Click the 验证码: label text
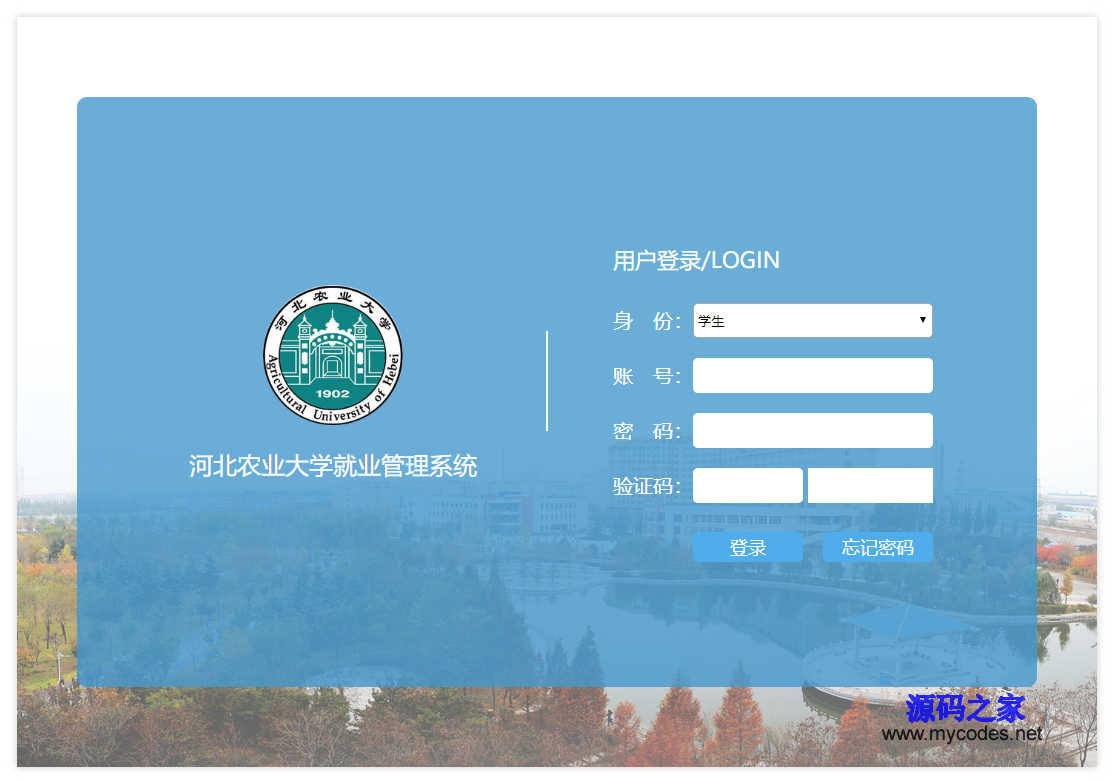1115x782 pixels. [x=646, y=486]
